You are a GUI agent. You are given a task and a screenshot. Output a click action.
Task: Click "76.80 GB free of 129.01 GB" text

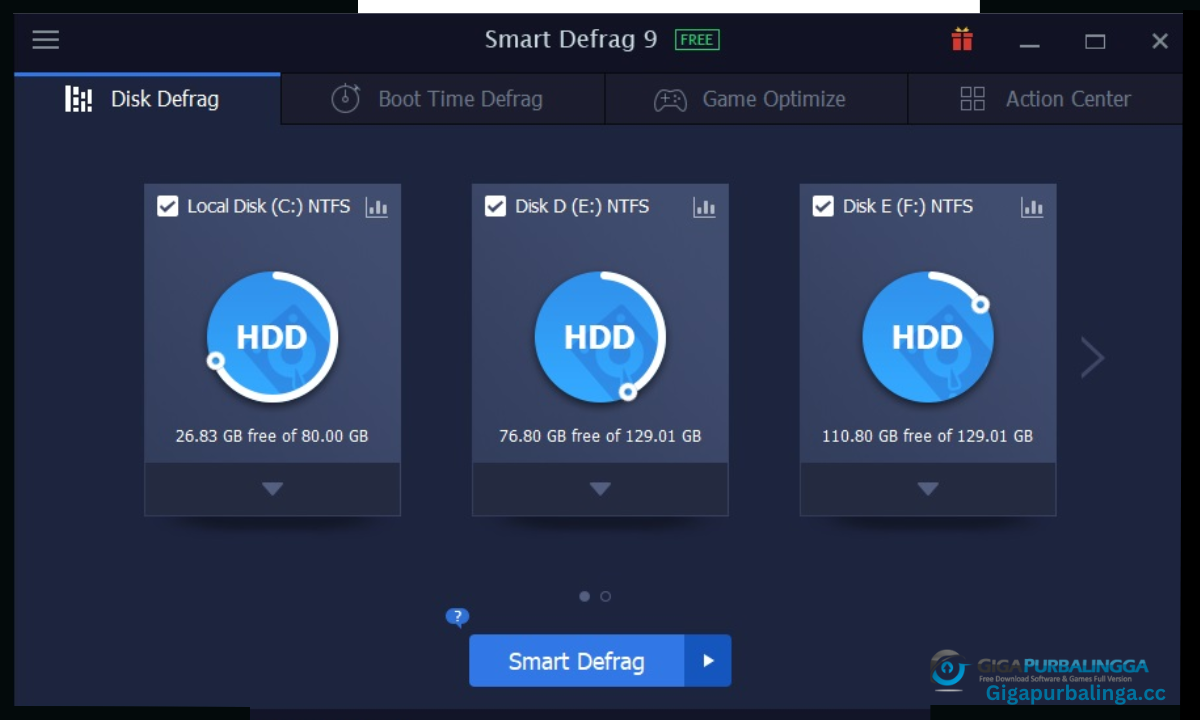(600, 436)
